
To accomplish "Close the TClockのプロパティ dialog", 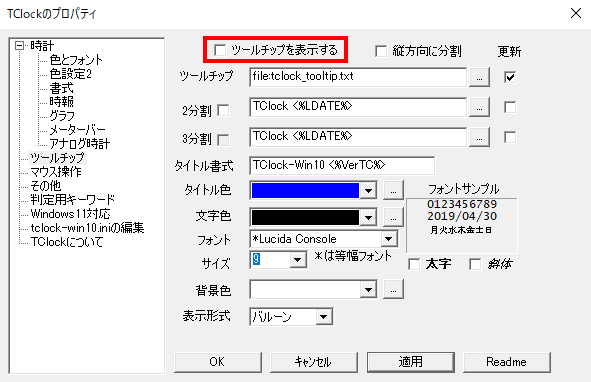I will pyautogui.click(x=576, y=13).
